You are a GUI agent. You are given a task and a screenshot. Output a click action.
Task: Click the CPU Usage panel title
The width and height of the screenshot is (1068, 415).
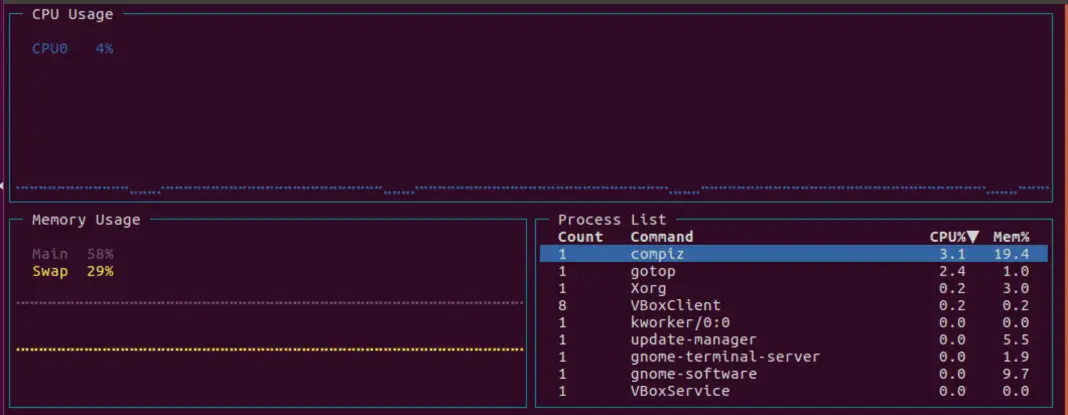(73, 14)
